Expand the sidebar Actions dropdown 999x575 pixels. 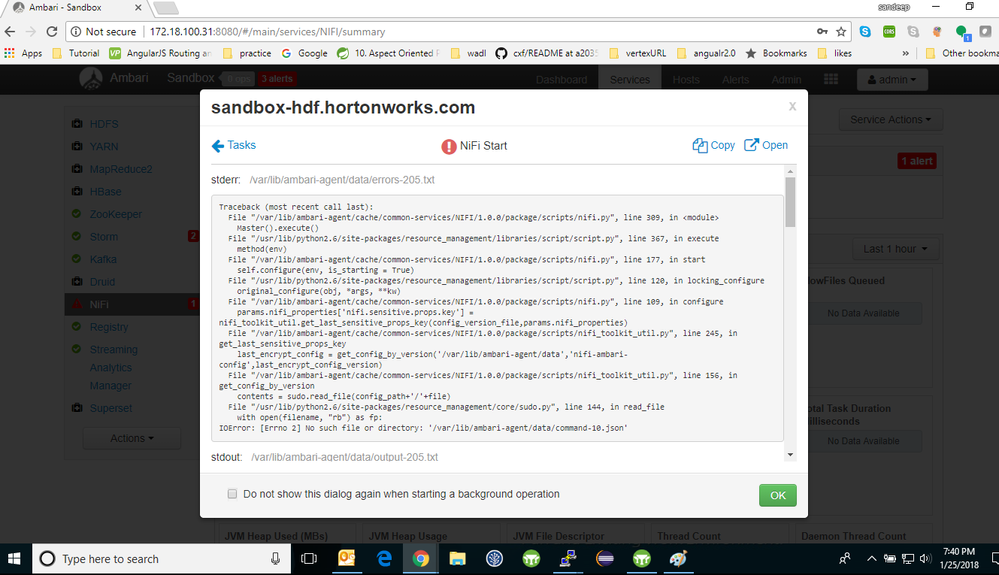coord(132,438)
